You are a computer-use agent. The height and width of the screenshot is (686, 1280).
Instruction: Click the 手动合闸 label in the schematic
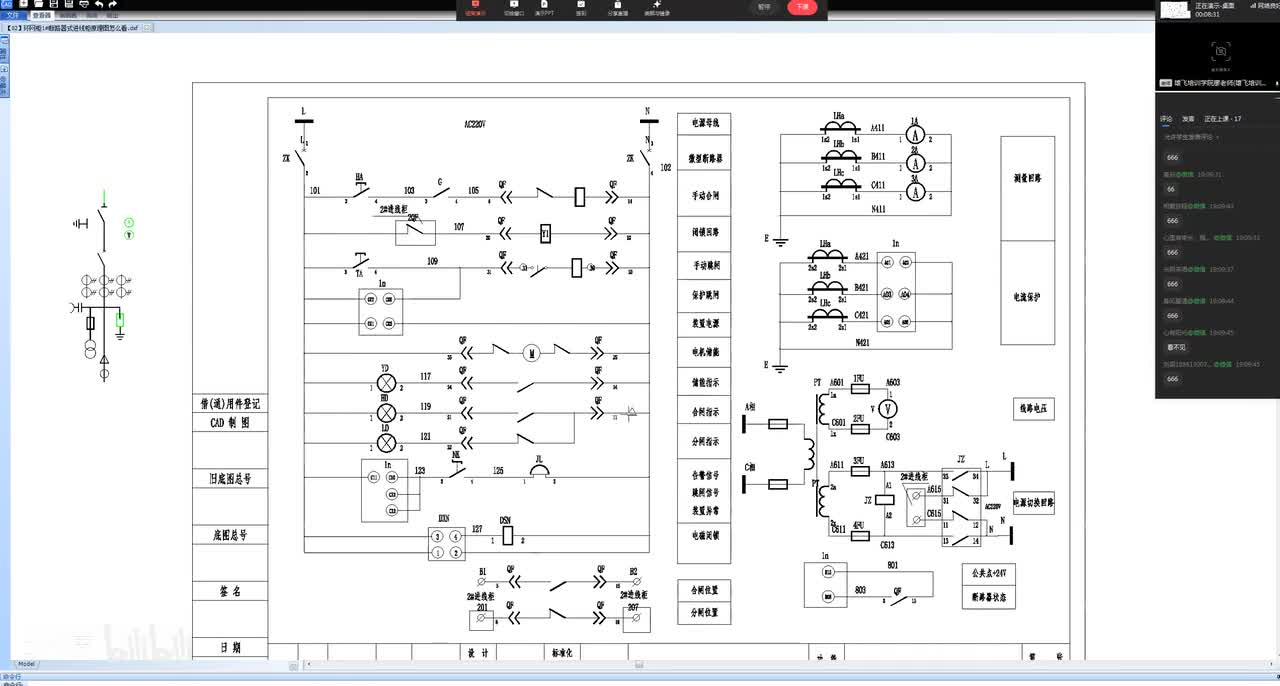coord(705,195)
